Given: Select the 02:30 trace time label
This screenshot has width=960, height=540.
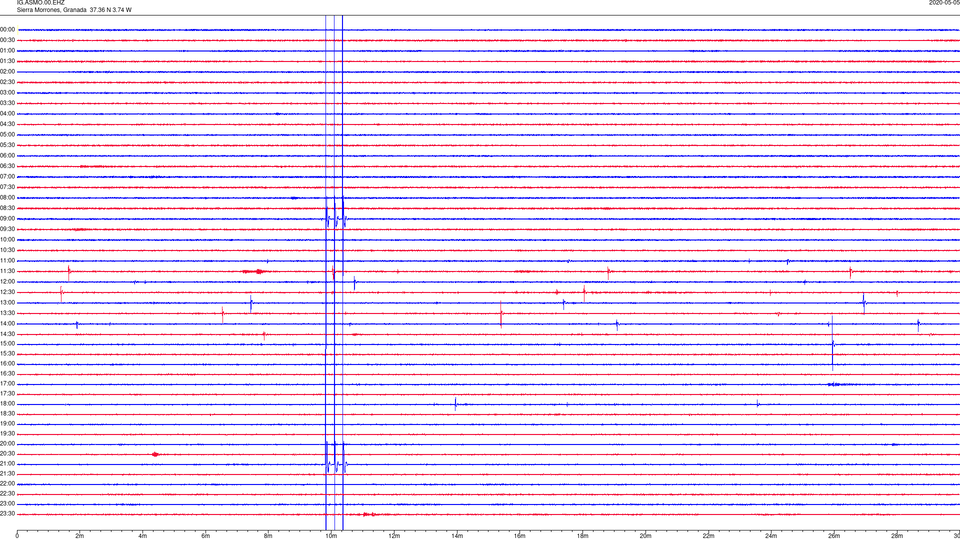Looking at the screenshot, I should point(7,82).
